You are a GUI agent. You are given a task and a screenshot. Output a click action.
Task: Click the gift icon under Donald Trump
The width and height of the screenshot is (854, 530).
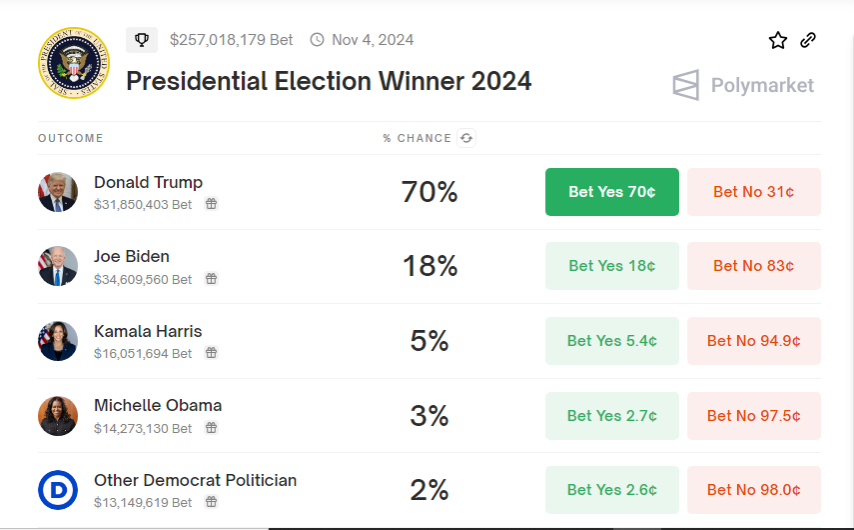(x=211, y=204)
